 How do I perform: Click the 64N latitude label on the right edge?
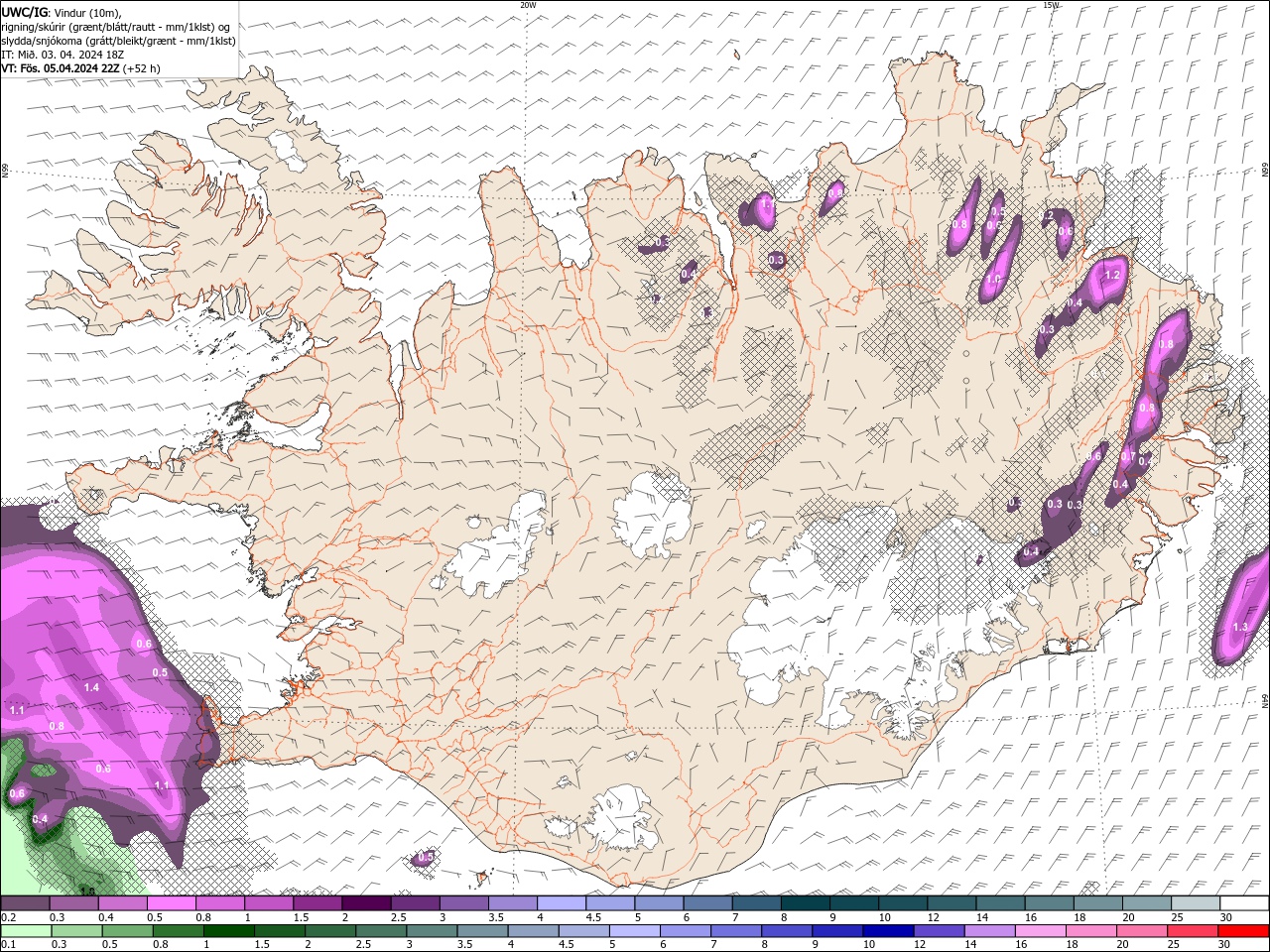coord(1265,699)
